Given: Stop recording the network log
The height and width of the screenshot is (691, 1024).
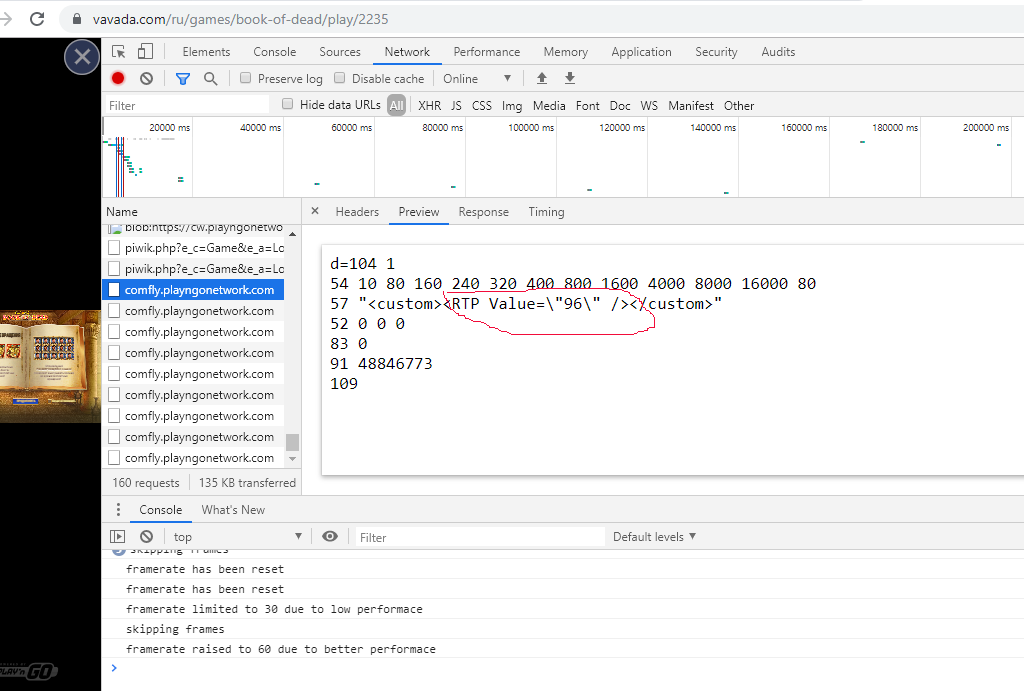Looking at the screenshot, I should [118, 79].
